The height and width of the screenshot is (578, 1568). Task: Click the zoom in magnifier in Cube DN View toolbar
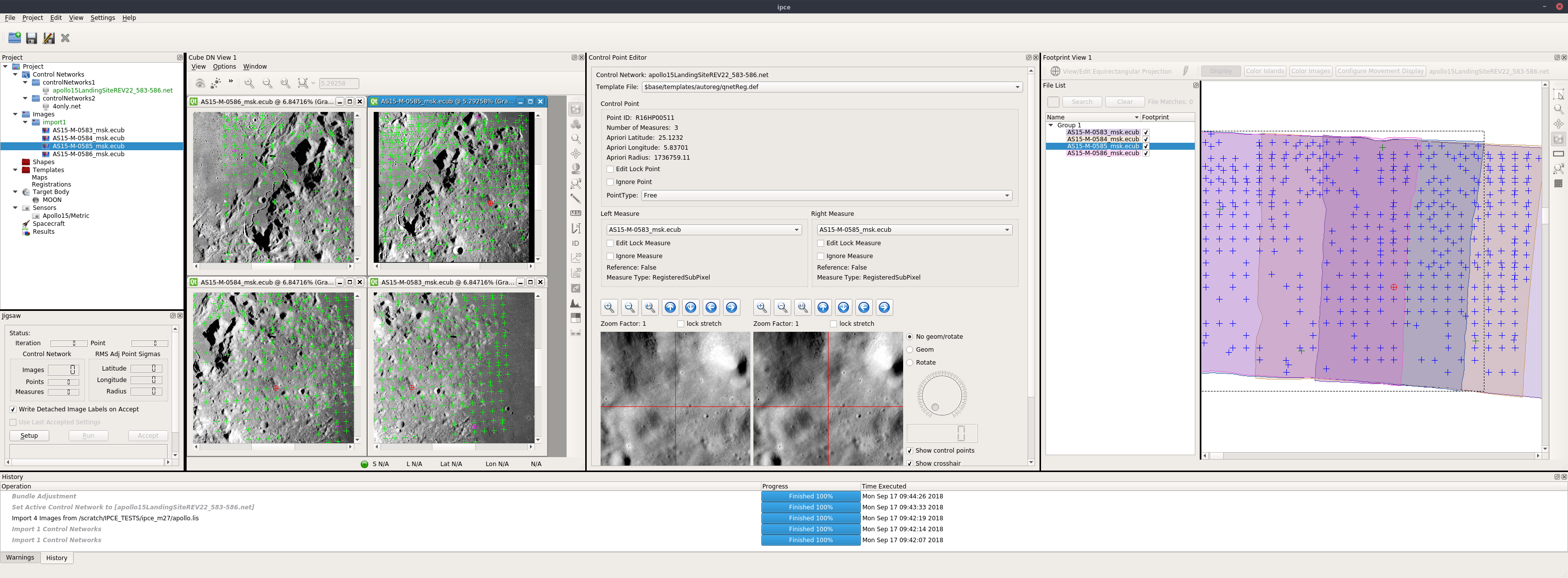249,83
